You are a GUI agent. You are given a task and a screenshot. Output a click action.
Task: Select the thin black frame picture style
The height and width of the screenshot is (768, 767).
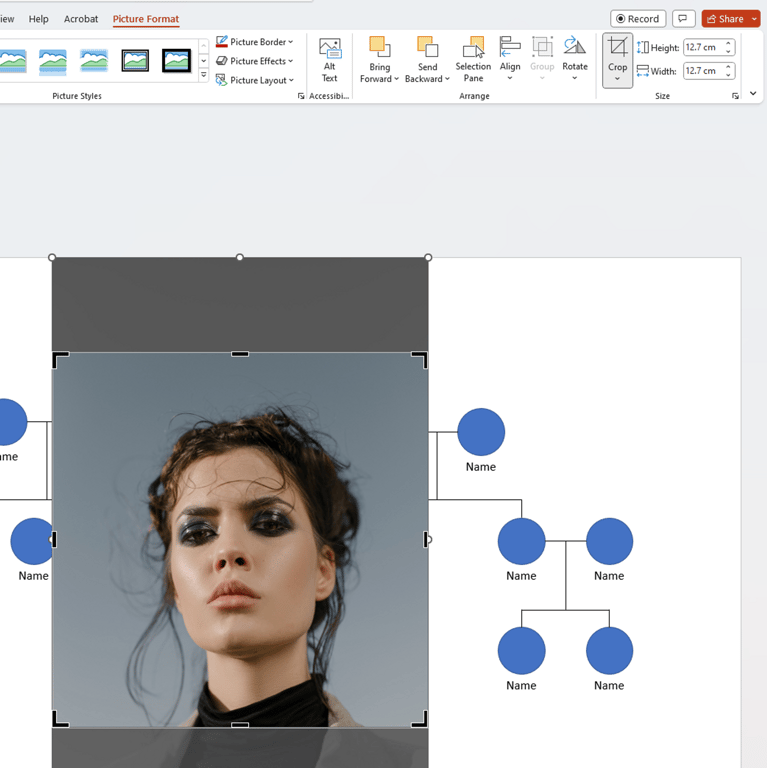tap(135, 61)
